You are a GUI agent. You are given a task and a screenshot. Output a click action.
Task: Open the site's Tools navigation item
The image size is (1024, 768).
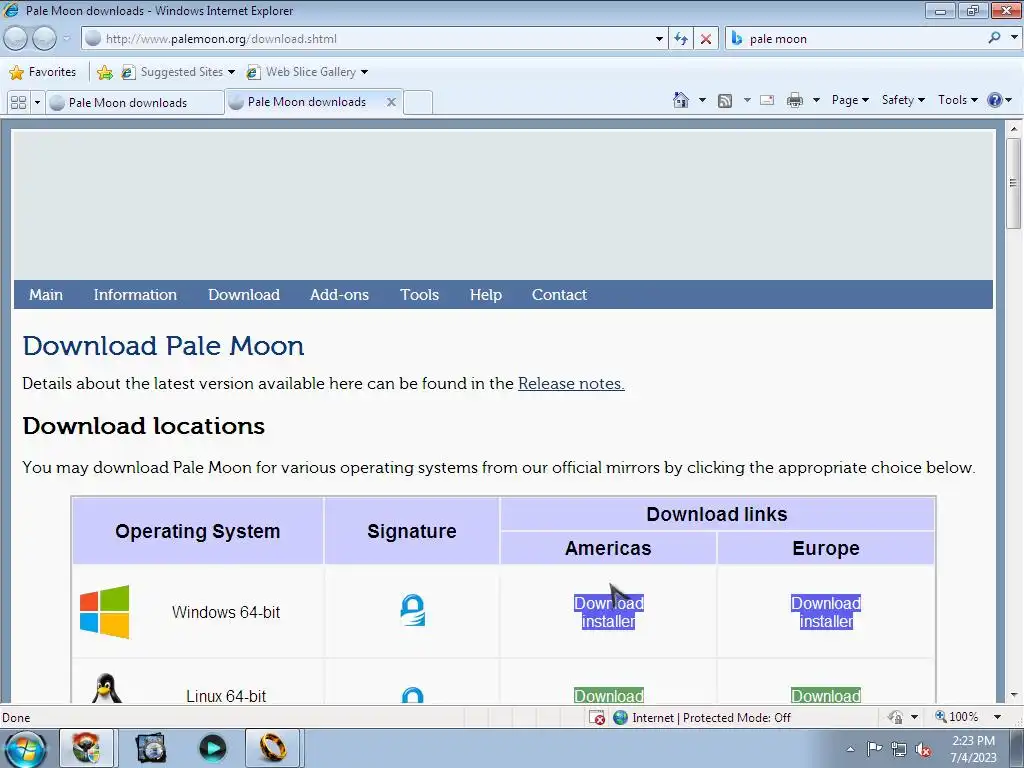coord(419,295)
